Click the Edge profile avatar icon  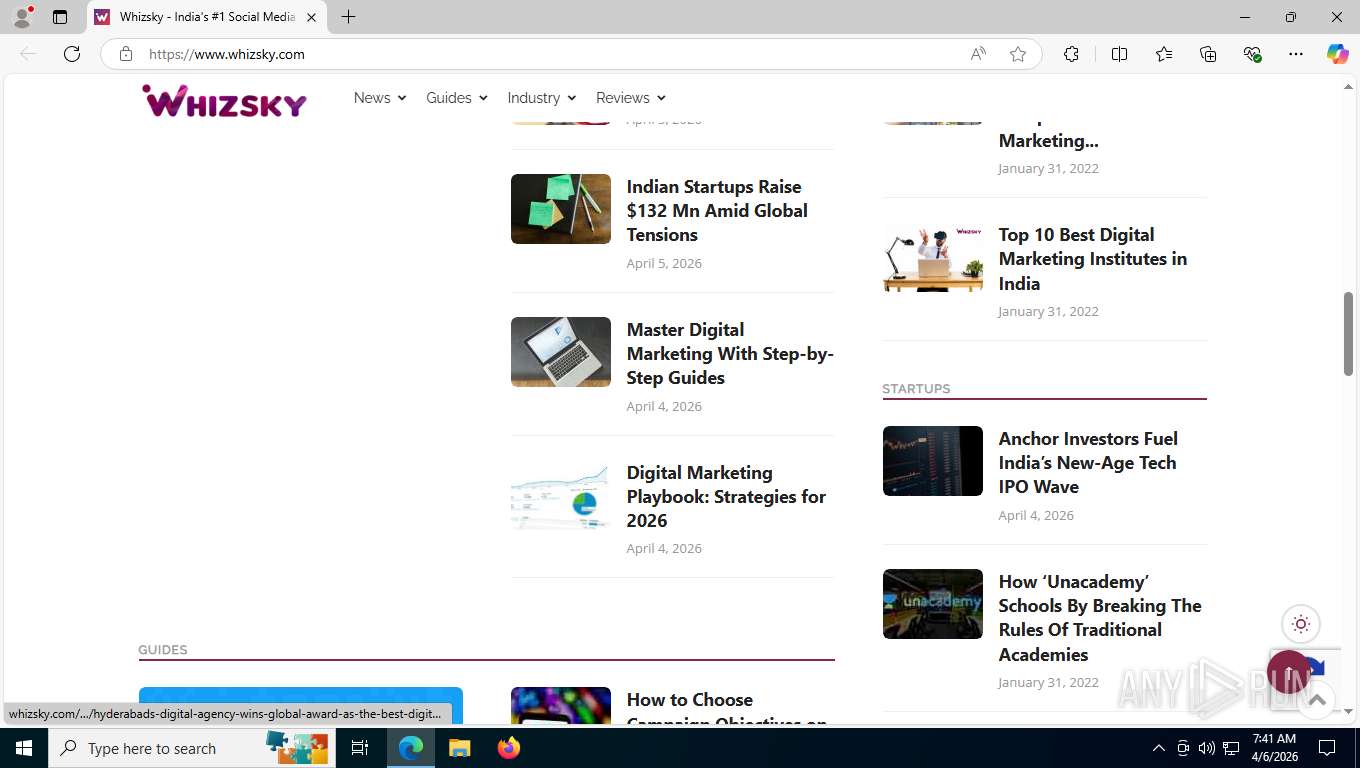coord(22,17)
